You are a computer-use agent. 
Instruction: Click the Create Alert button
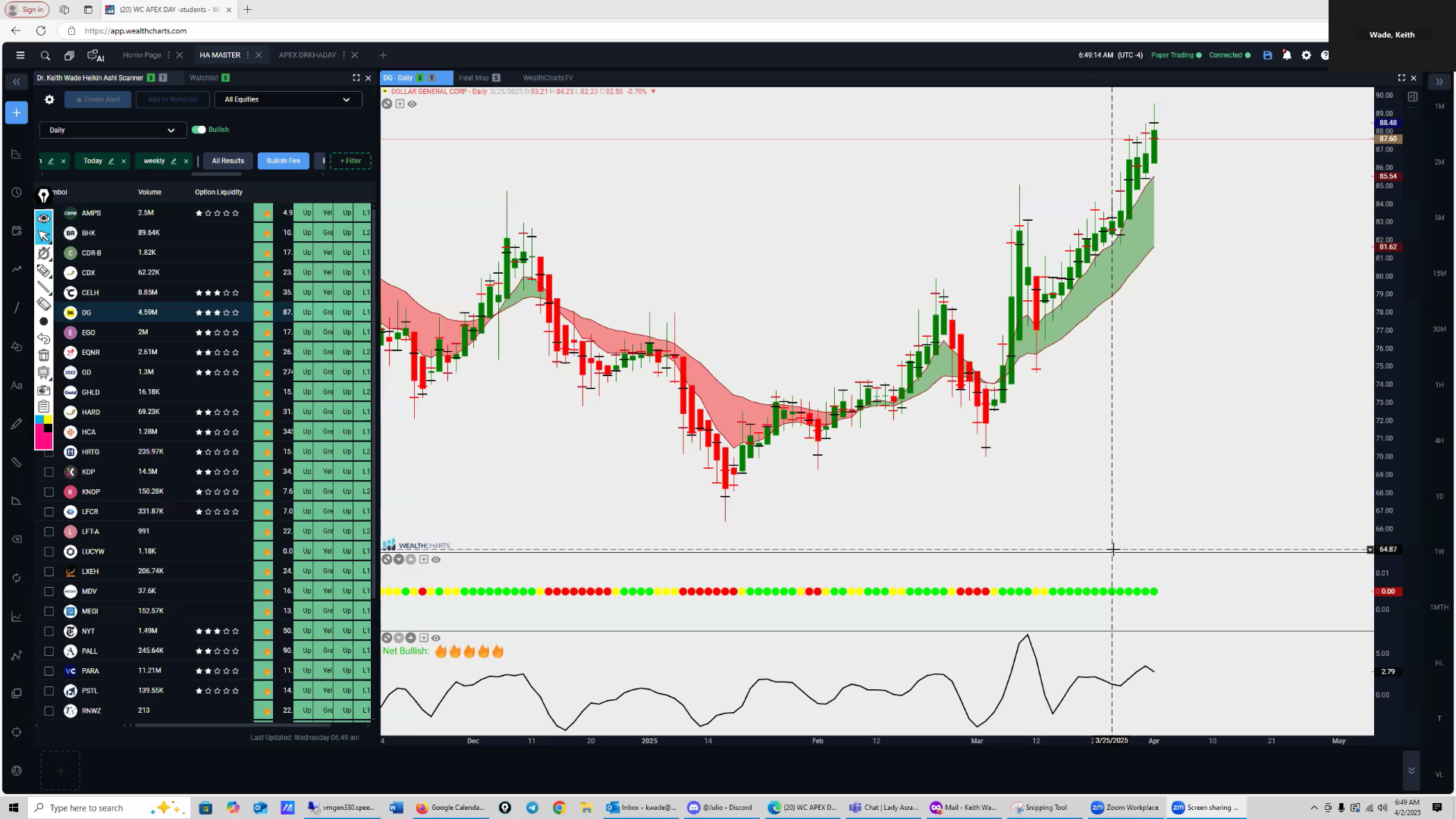[98, 99]
